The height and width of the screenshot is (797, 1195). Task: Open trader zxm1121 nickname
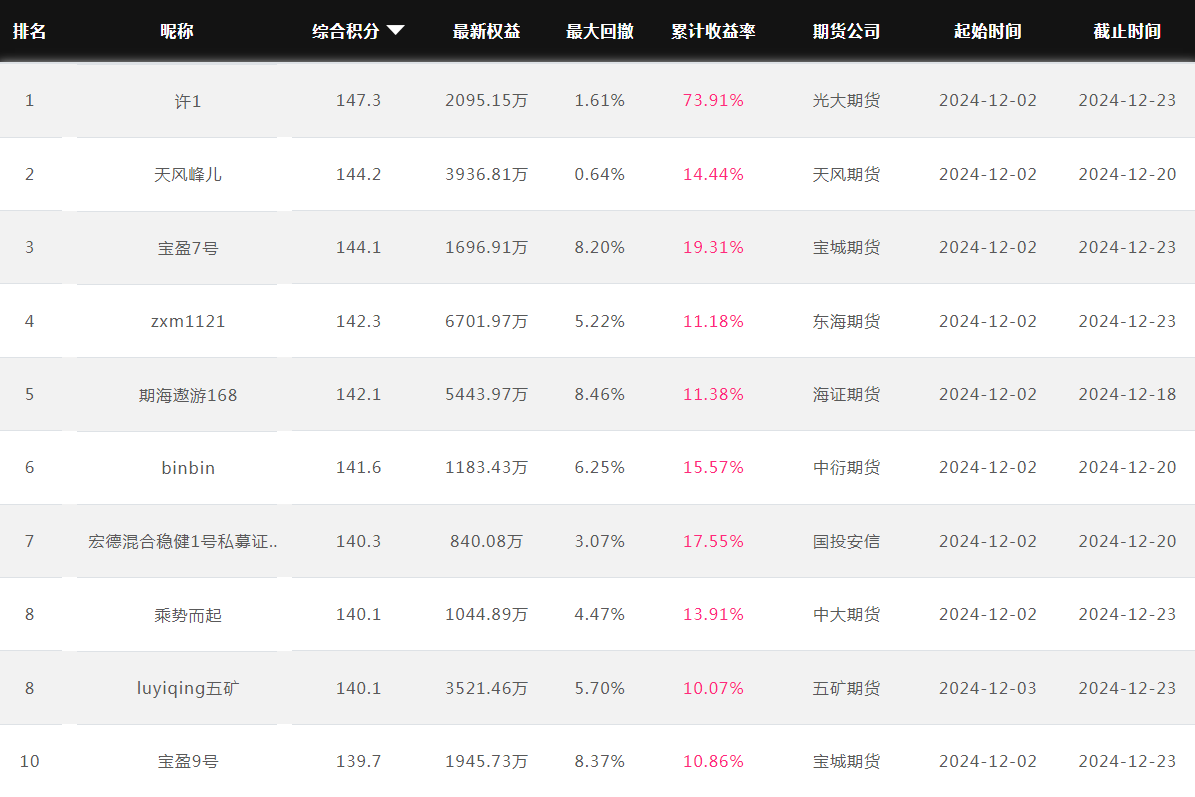pyautogui.click(x=187, y=322)
